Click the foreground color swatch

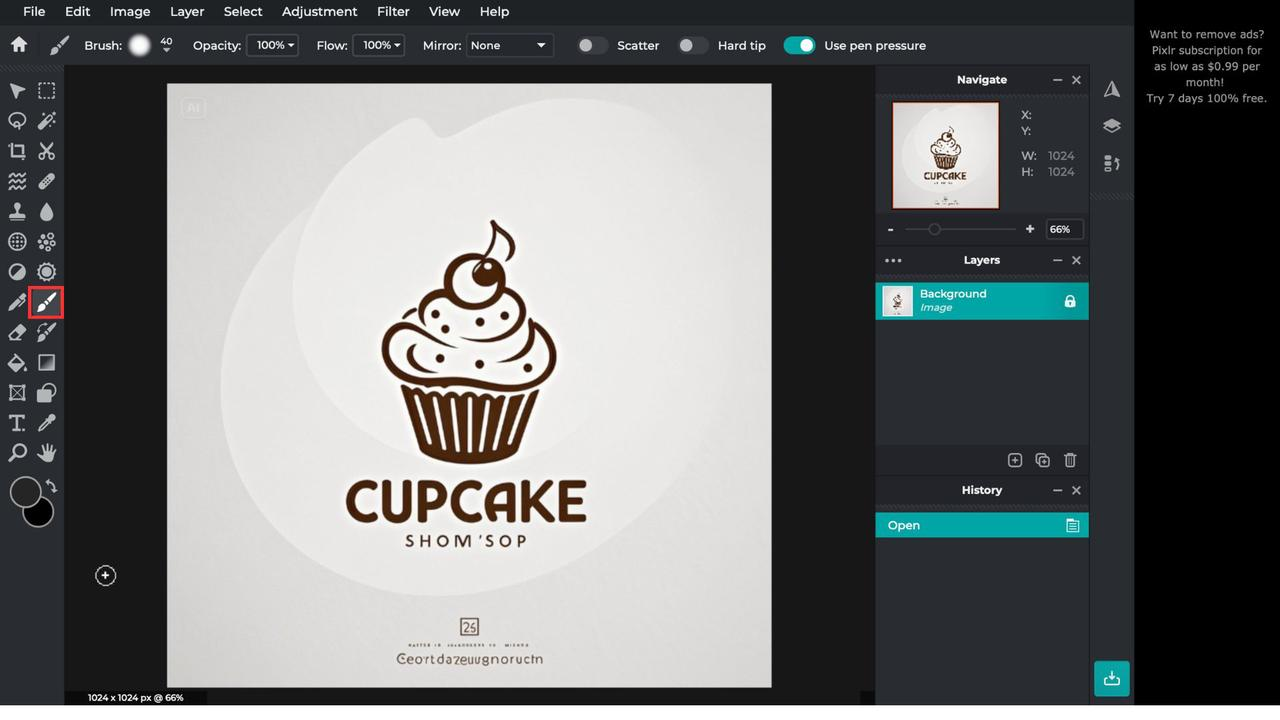coord(25,491)
